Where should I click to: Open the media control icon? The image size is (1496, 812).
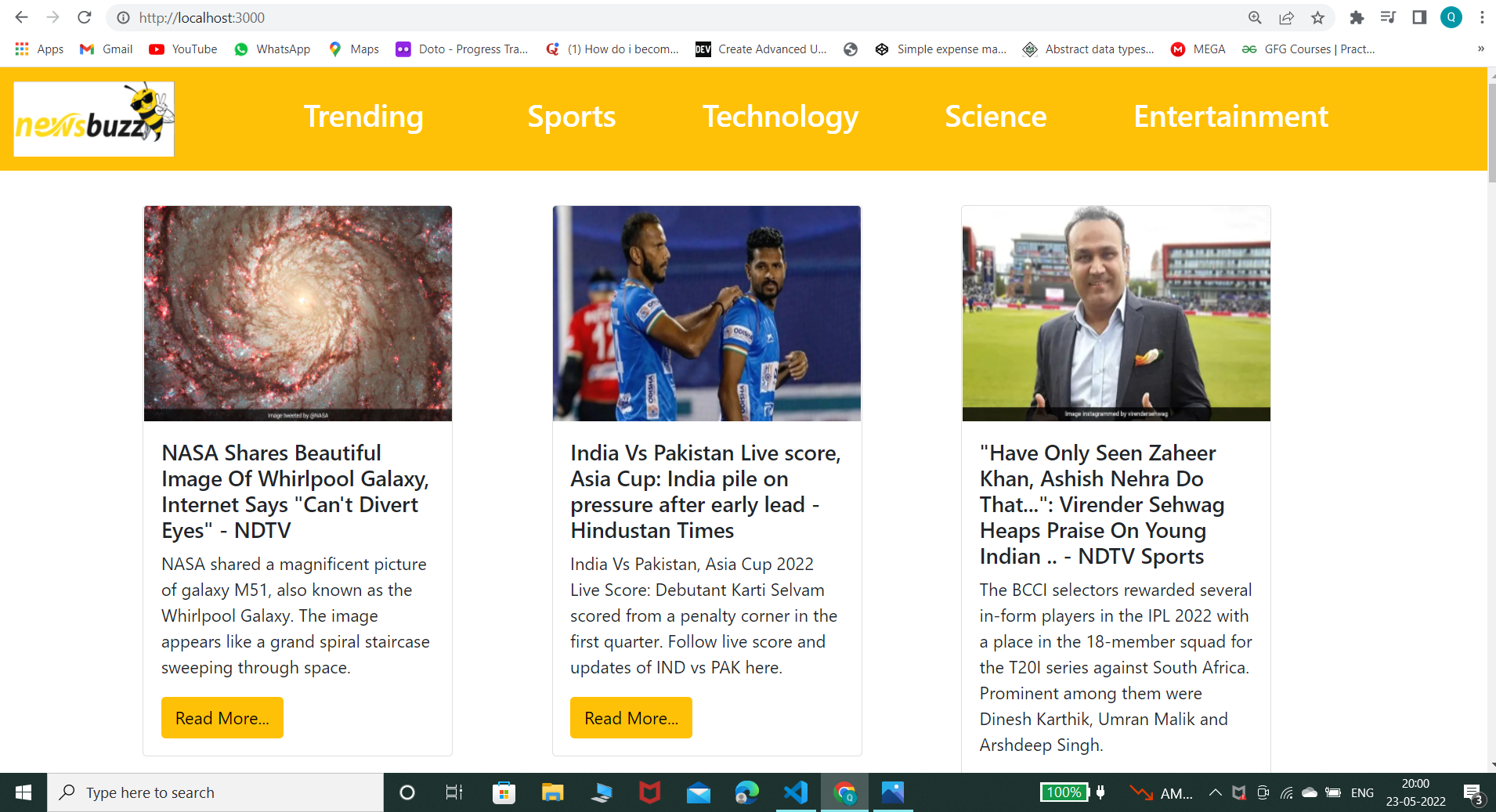click(1388, 17)
